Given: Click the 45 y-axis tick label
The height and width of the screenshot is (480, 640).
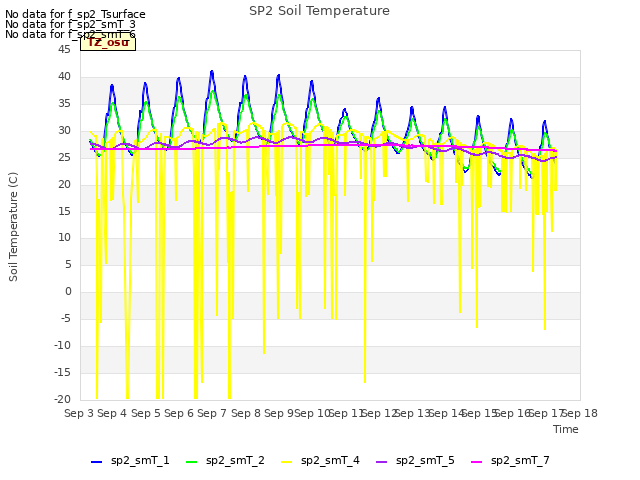Looking at the screenshot, I should [64, 50].
